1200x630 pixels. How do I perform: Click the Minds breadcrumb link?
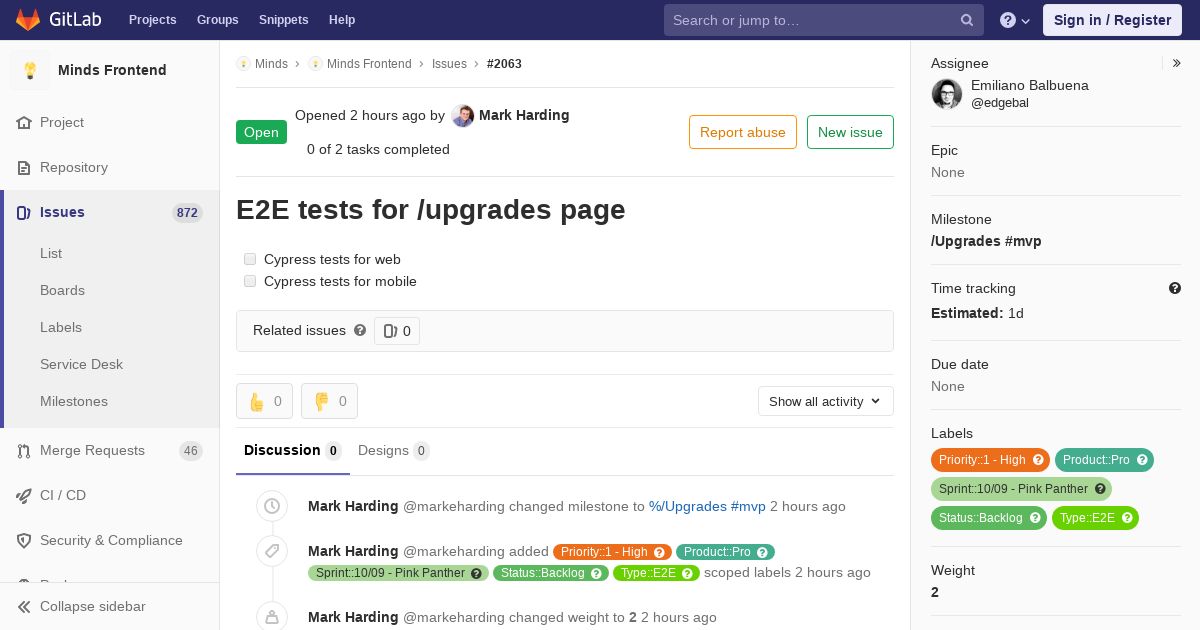click(x=271, y=63)
